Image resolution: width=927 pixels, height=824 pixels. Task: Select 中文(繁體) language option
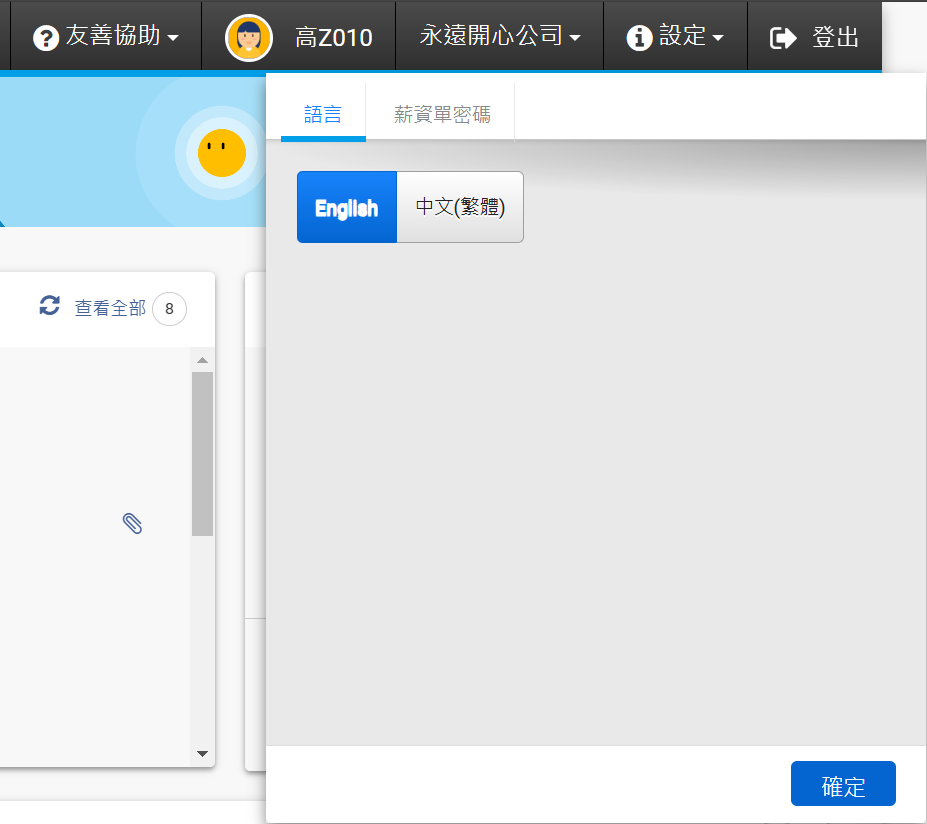pyautogui.click(x=460, y=207)
